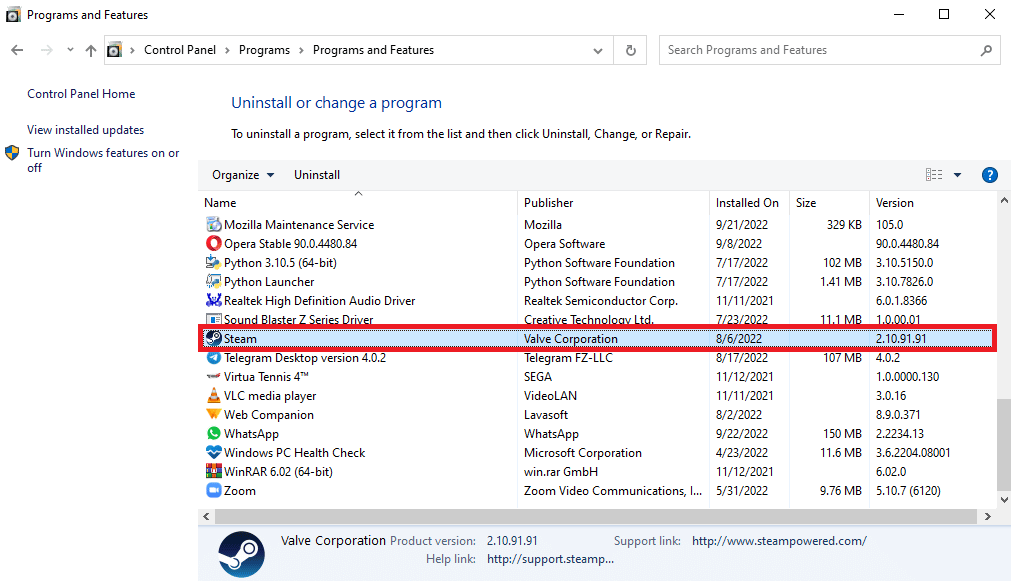The height and width of the screenshot is (581, 1011).
Task: Click the search magnifier icon
Action: [986, 50]
